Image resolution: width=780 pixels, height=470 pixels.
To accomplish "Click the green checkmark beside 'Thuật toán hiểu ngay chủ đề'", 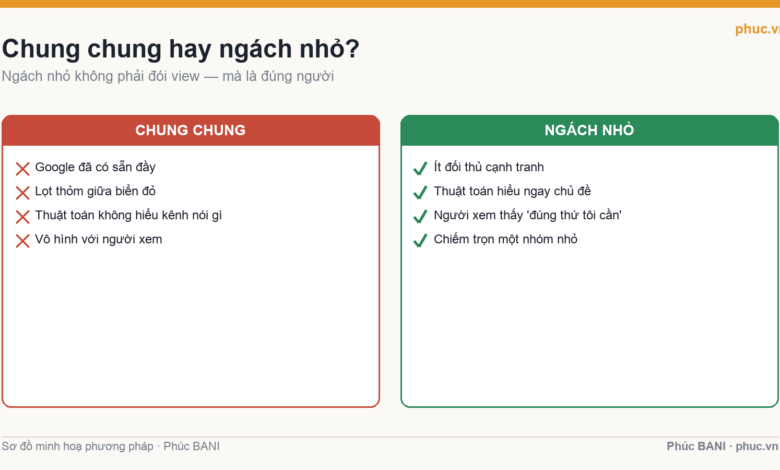I will [420, 192].
